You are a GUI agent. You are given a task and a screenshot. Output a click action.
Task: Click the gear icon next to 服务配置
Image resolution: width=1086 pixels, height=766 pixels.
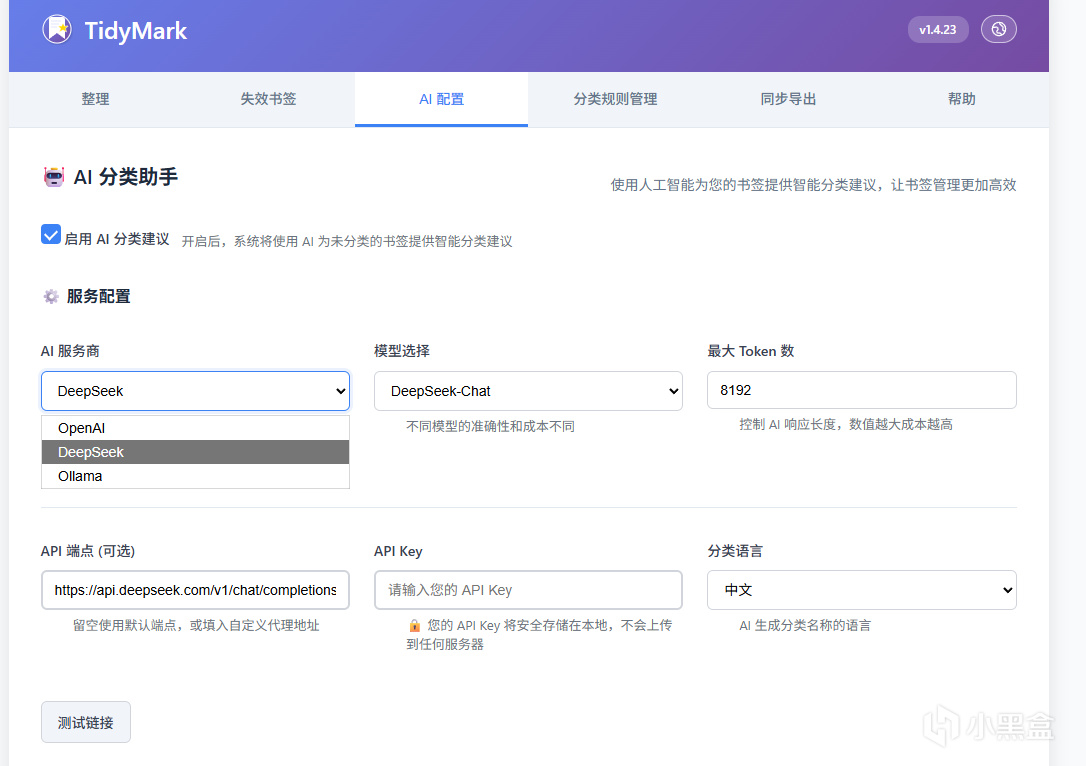tap(51, 296)
